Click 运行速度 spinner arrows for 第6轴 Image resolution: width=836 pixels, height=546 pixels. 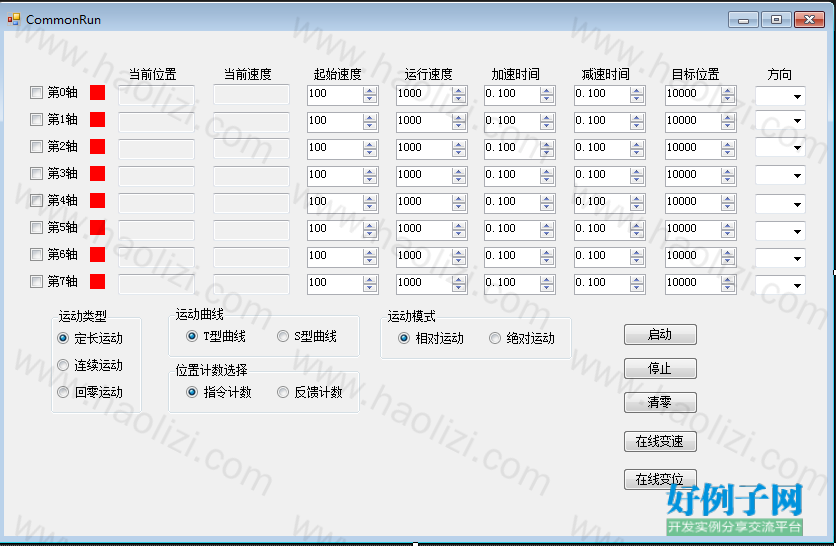click(x=459, y=257)
